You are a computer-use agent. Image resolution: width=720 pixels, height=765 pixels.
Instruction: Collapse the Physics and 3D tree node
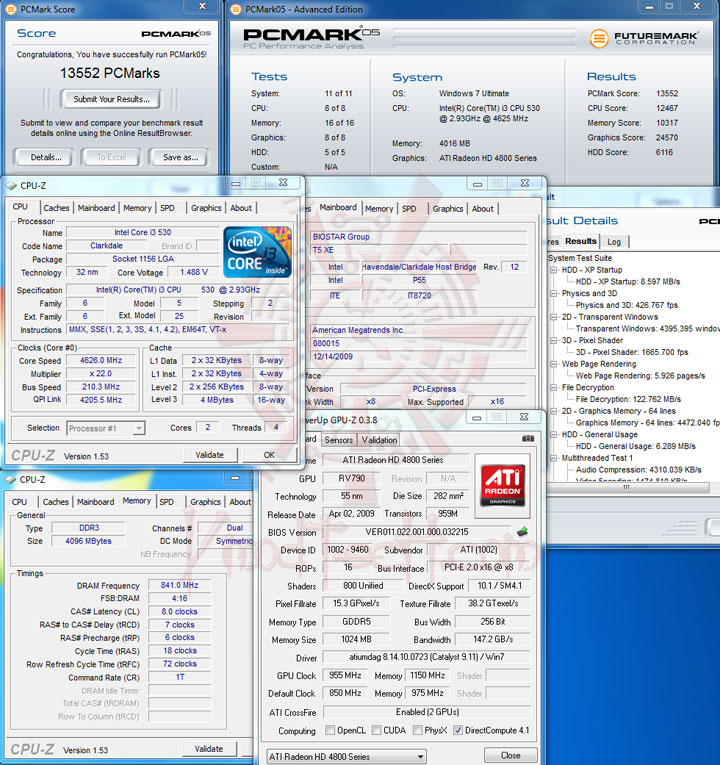click(554, 293)
